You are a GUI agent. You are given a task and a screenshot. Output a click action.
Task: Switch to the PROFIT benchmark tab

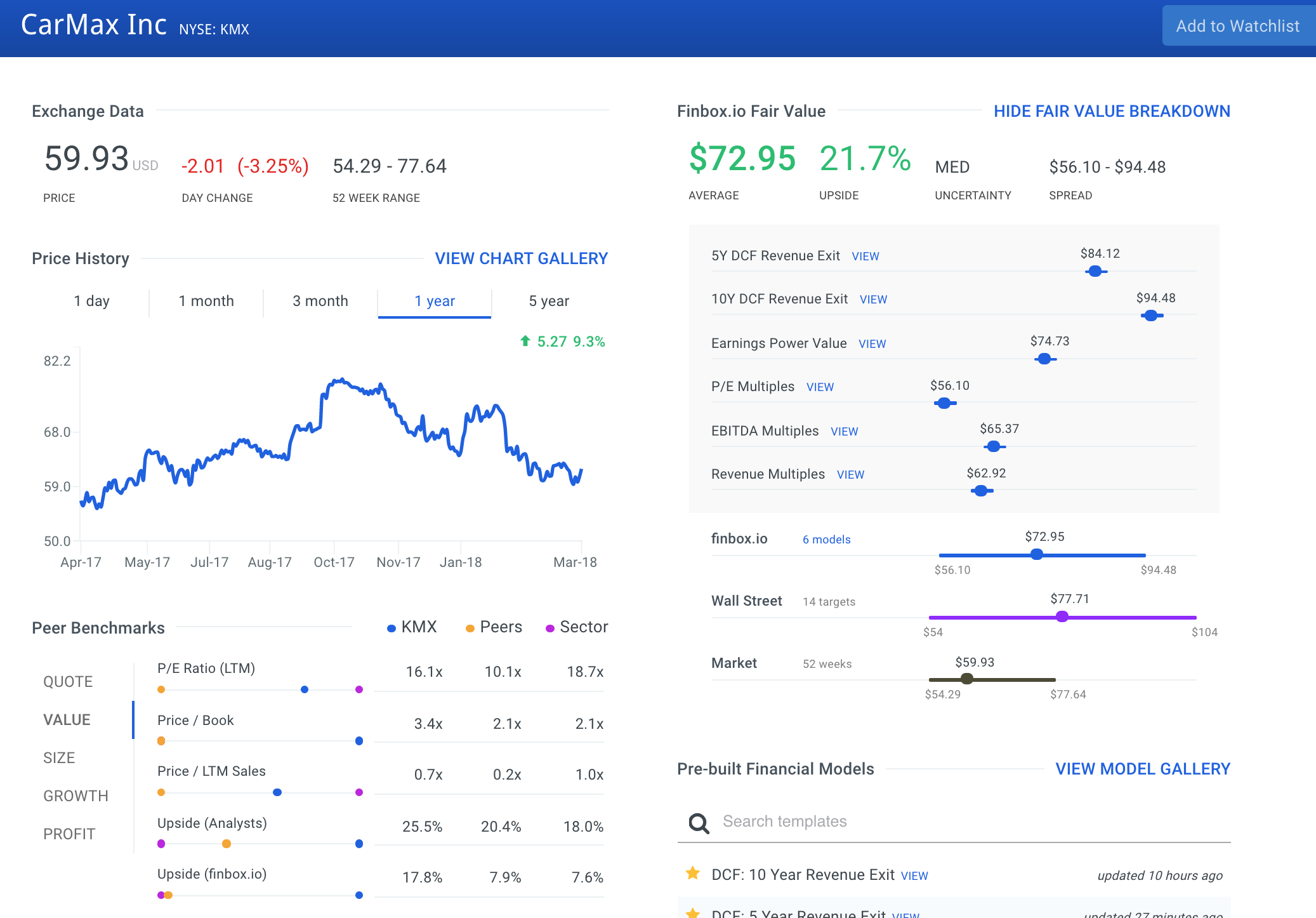tap(69, 834)
